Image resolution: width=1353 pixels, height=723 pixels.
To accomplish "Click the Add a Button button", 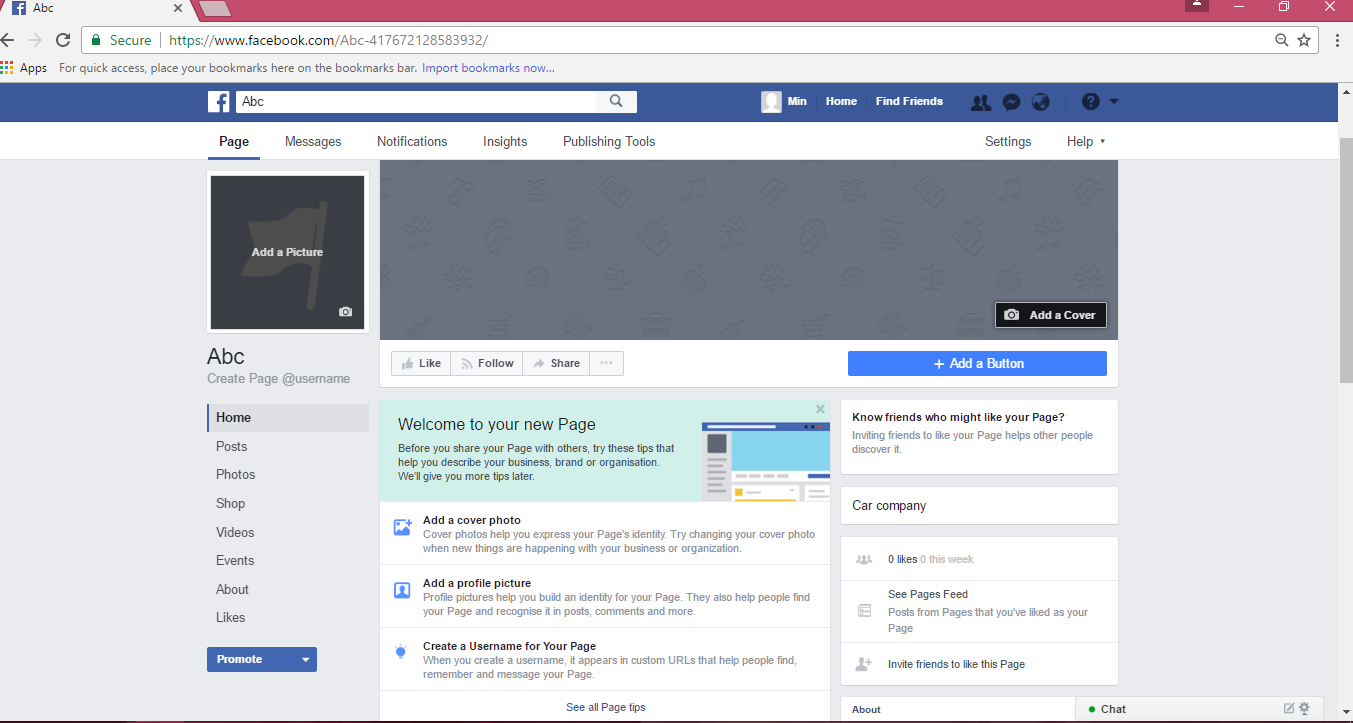I will [977, 363].
